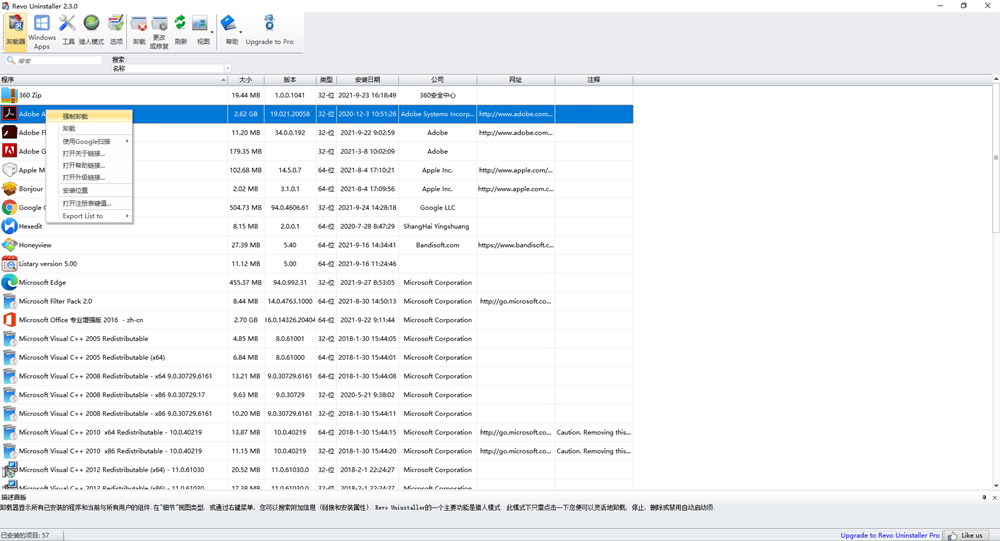Click the Listary version 5.00 icon

point(9,263)
